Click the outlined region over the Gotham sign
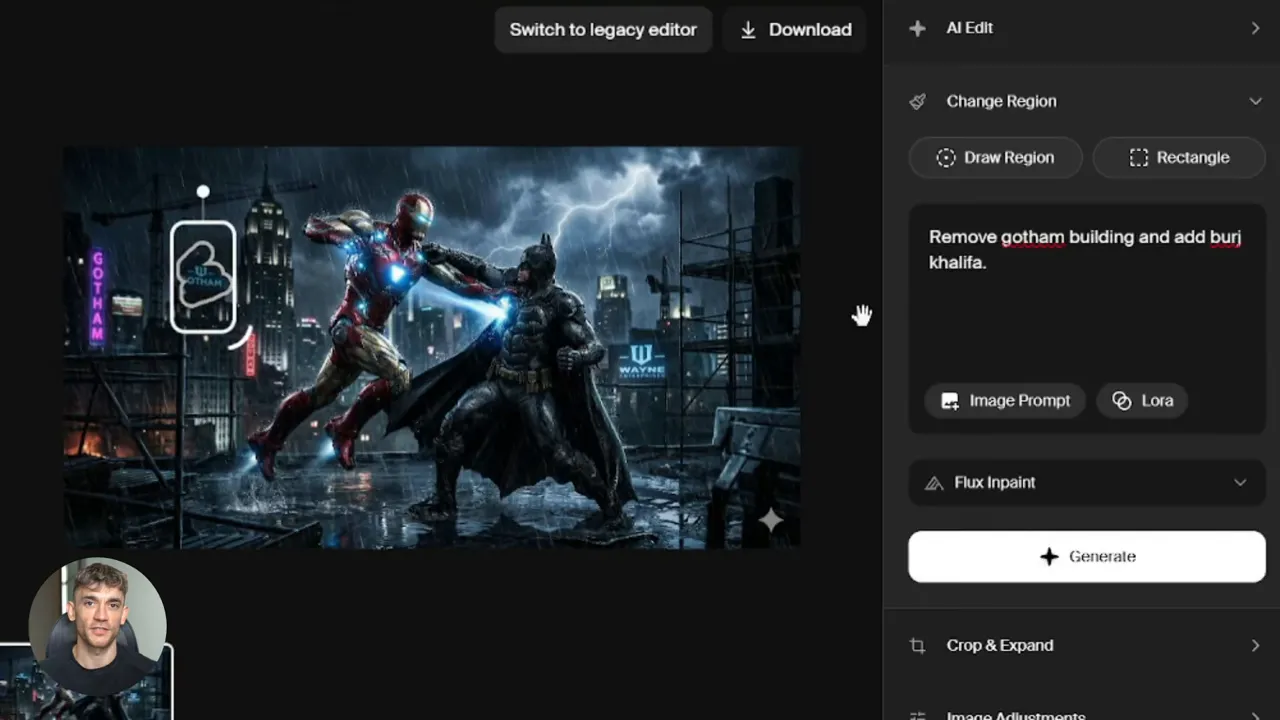The height and width of the screenshot is (720, 1280). (x=203, y=277)
